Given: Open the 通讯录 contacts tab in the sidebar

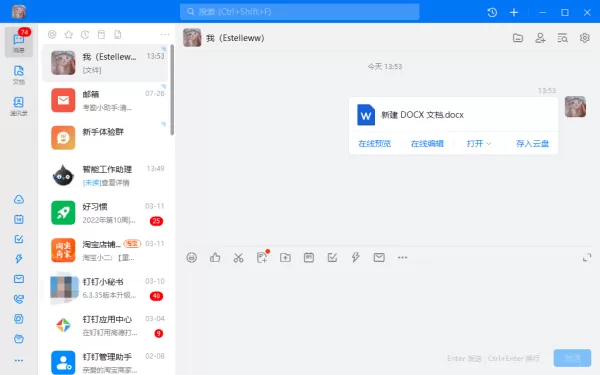Looking at the screenshot, I should 19,106.
